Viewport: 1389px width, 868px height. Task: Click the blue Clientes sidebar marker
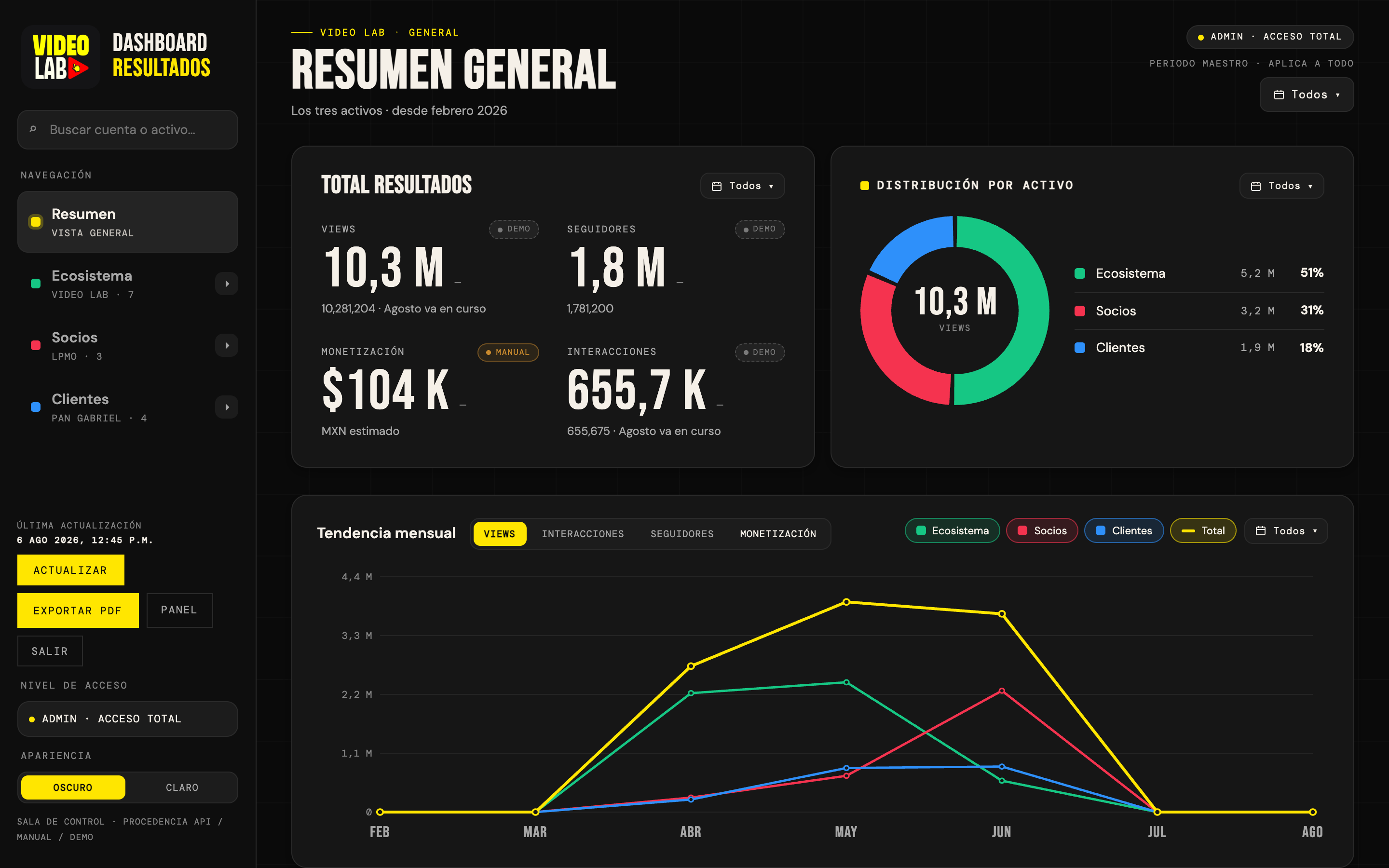[x=36, y=407]
